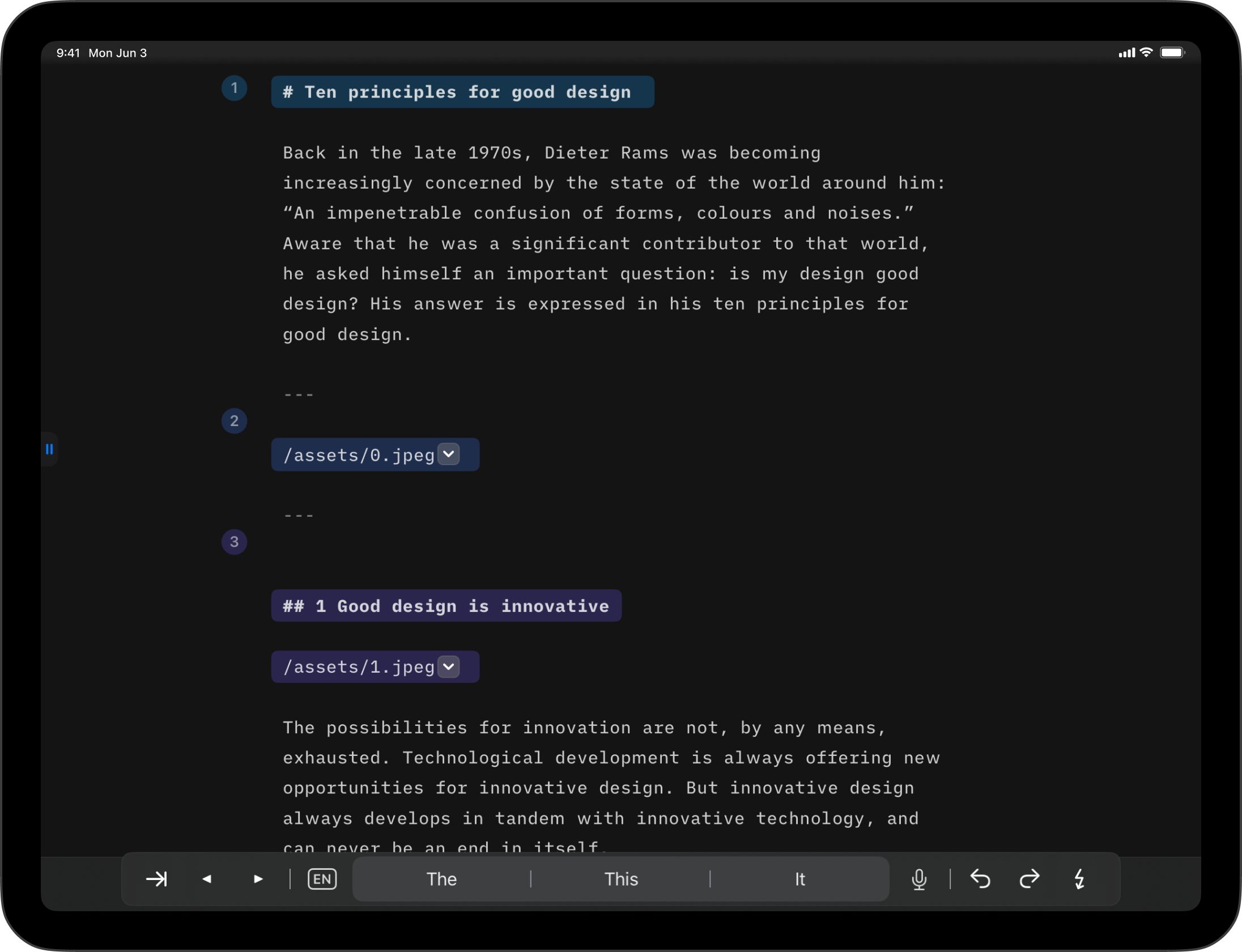Insert the suggestion "This"
1242x952 pixels.
point(621,879)
